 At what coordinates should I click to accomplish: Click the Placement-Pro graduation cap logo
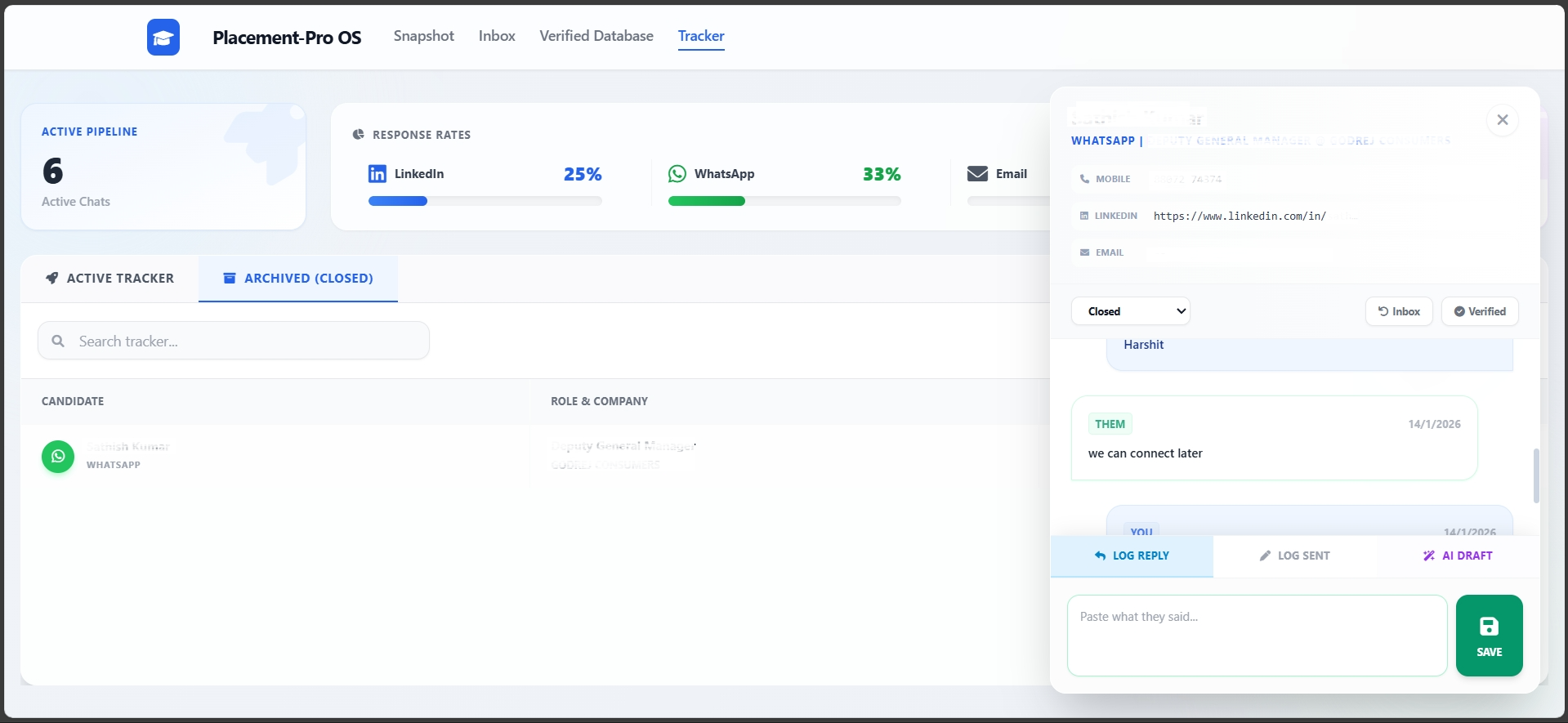(x=163, y=38)
